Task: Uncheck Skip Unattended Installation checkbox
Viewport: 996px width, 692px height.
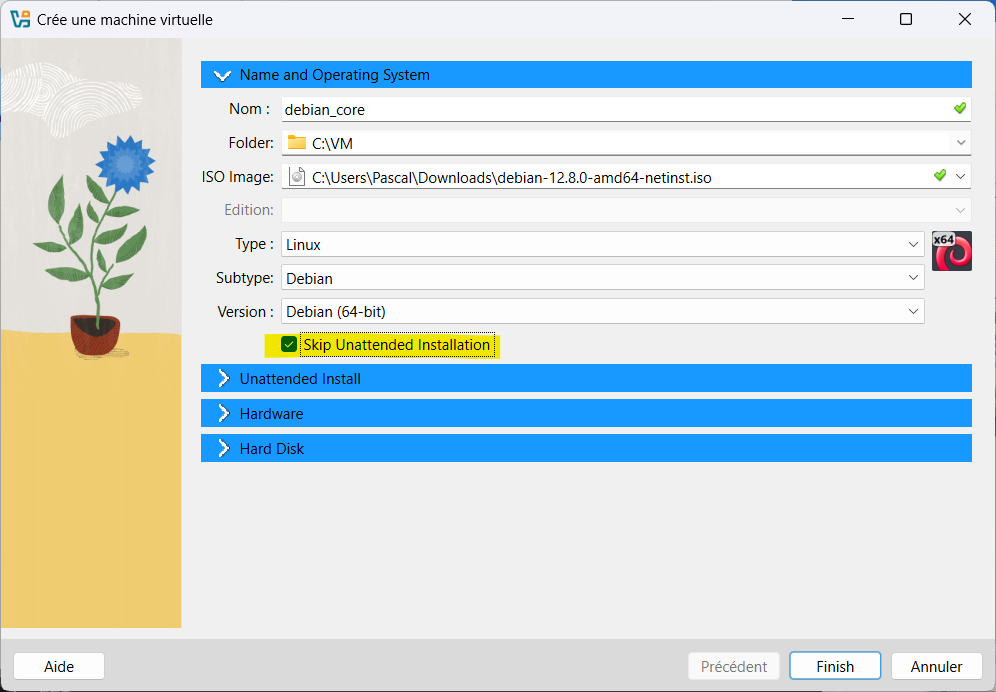Action: 289,344
